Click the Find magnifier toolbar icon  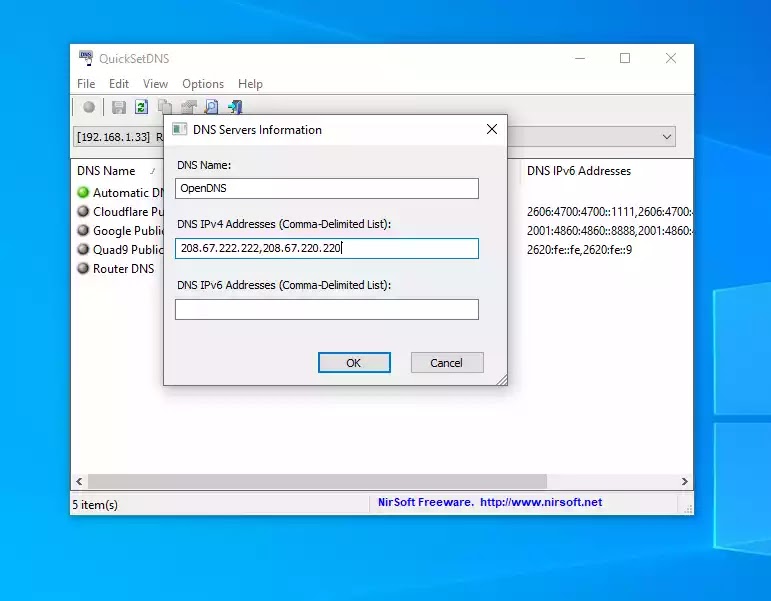[x=211, y=107]
